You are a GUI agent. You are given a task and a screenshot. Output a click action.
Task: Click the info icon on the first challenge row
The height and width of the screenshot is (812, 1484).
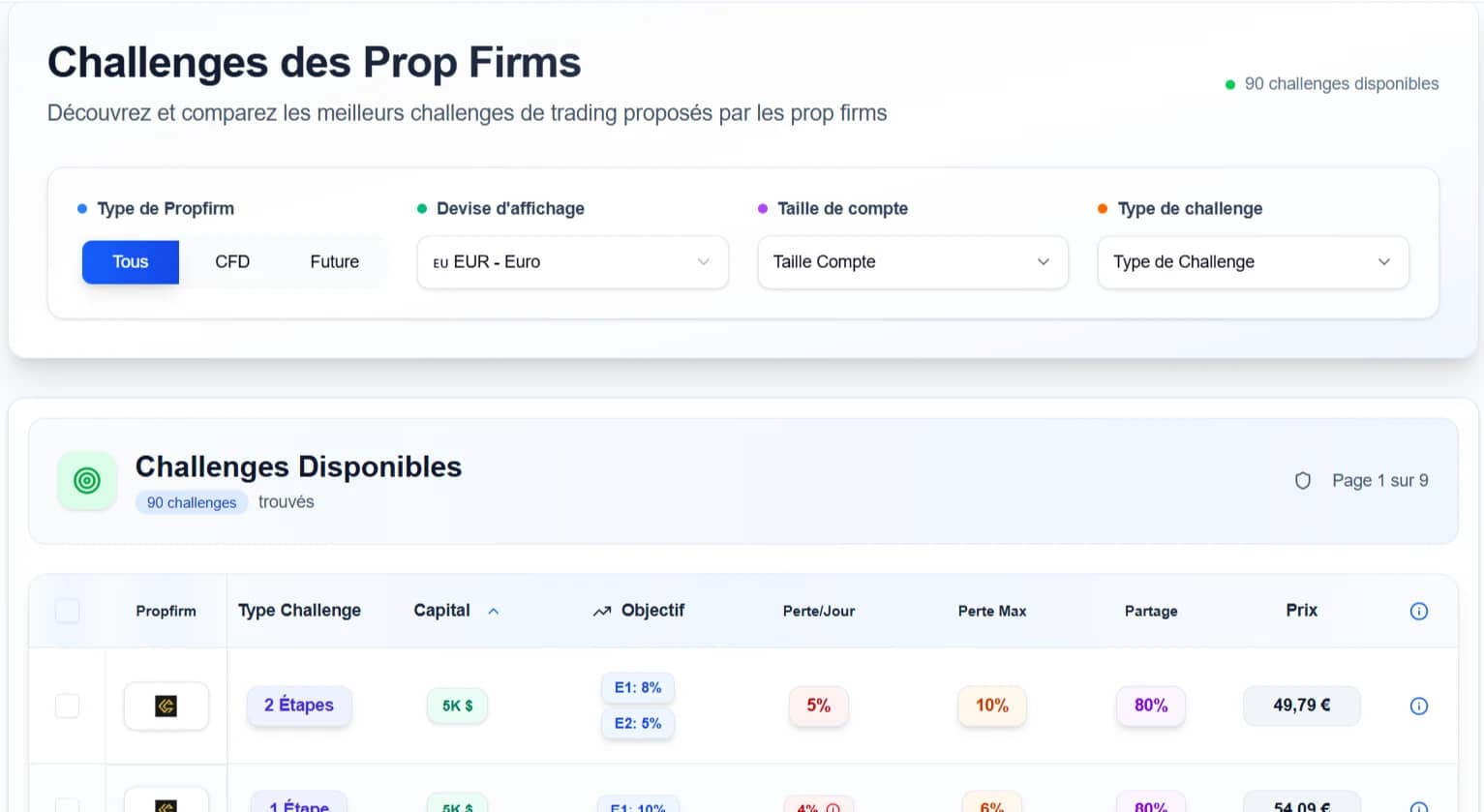(x=1419, y=706)
